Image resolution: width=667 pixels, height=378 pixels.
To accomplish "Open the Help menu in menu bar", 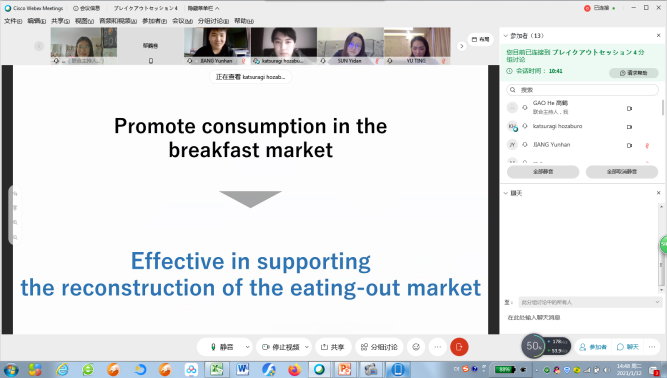I will 244,21.
